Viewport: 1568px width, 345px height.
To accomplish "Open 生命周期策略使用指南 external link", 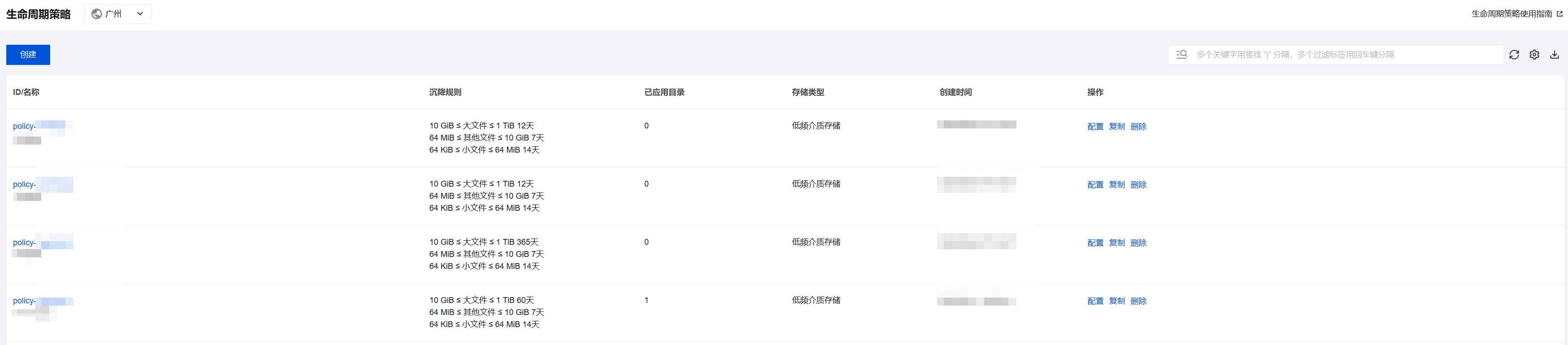I will tap(1516, 14).
